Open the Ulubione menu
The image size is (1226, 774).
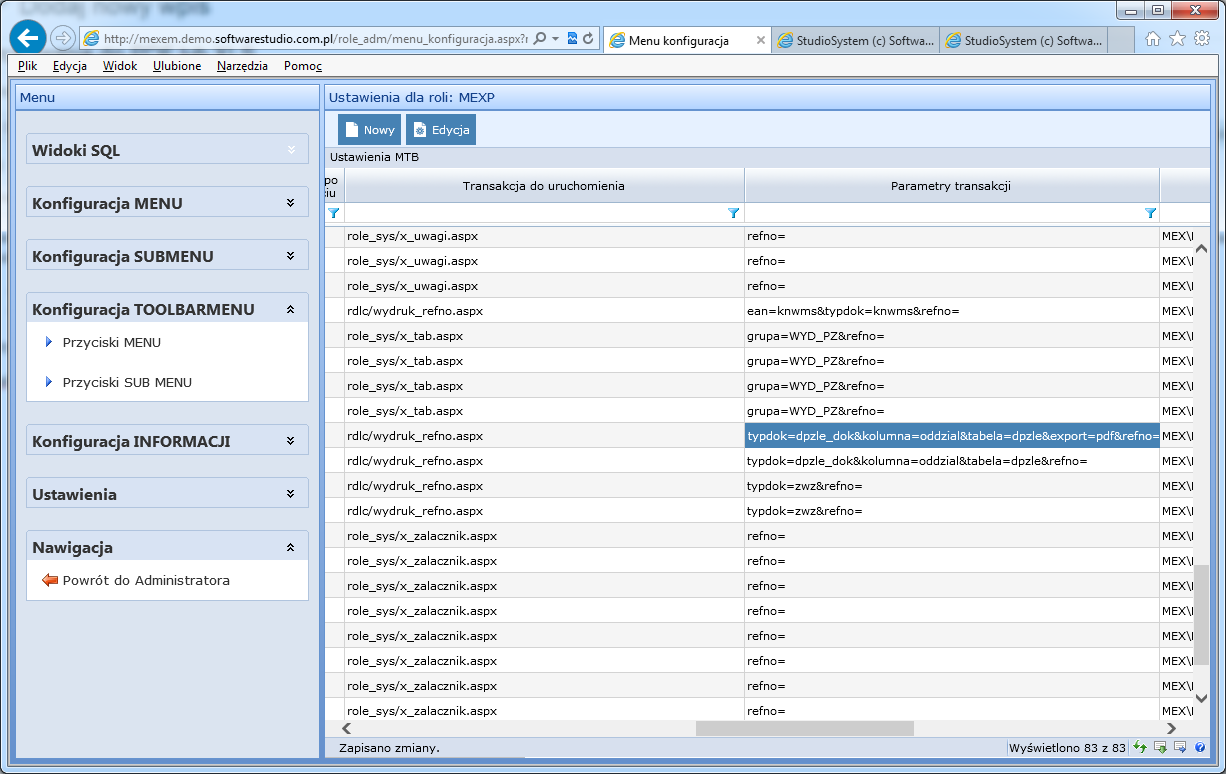[x=177, y=66]
